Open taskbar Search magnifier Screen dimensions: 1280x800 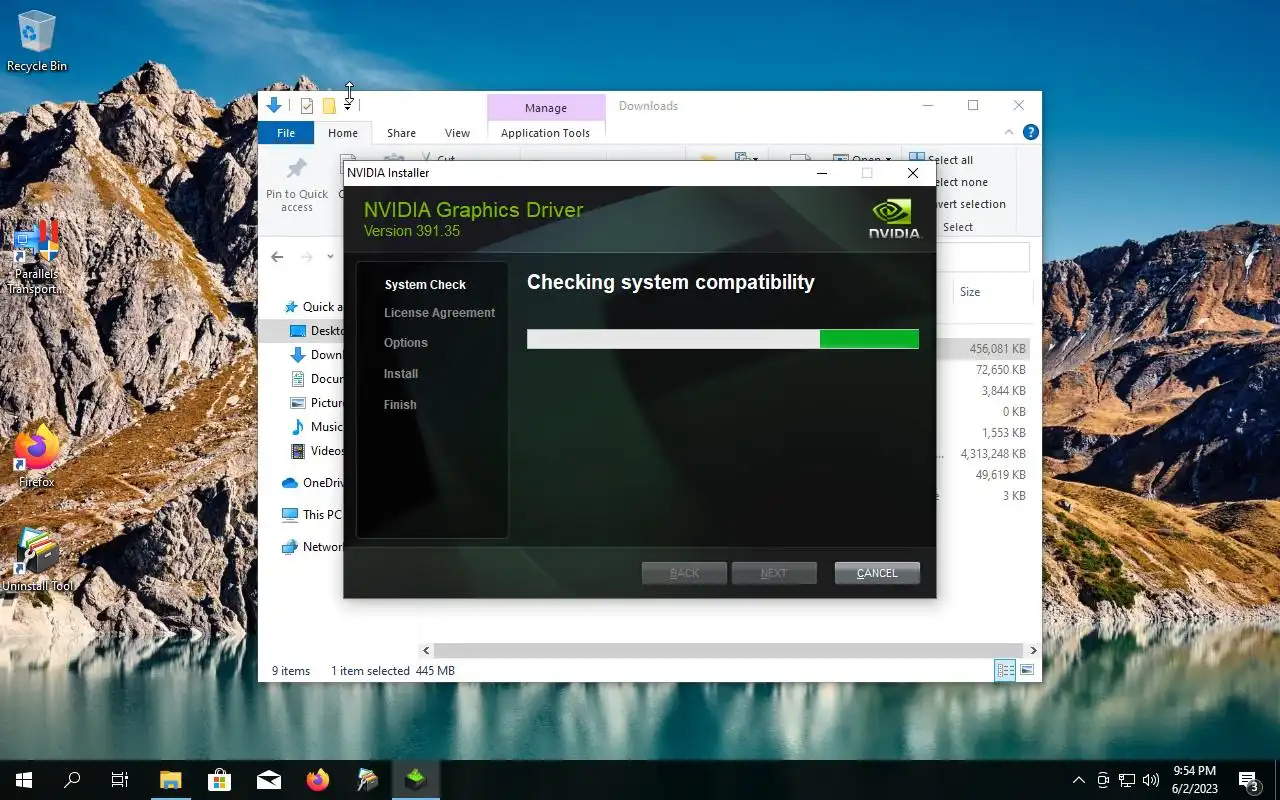click(72, 780)
